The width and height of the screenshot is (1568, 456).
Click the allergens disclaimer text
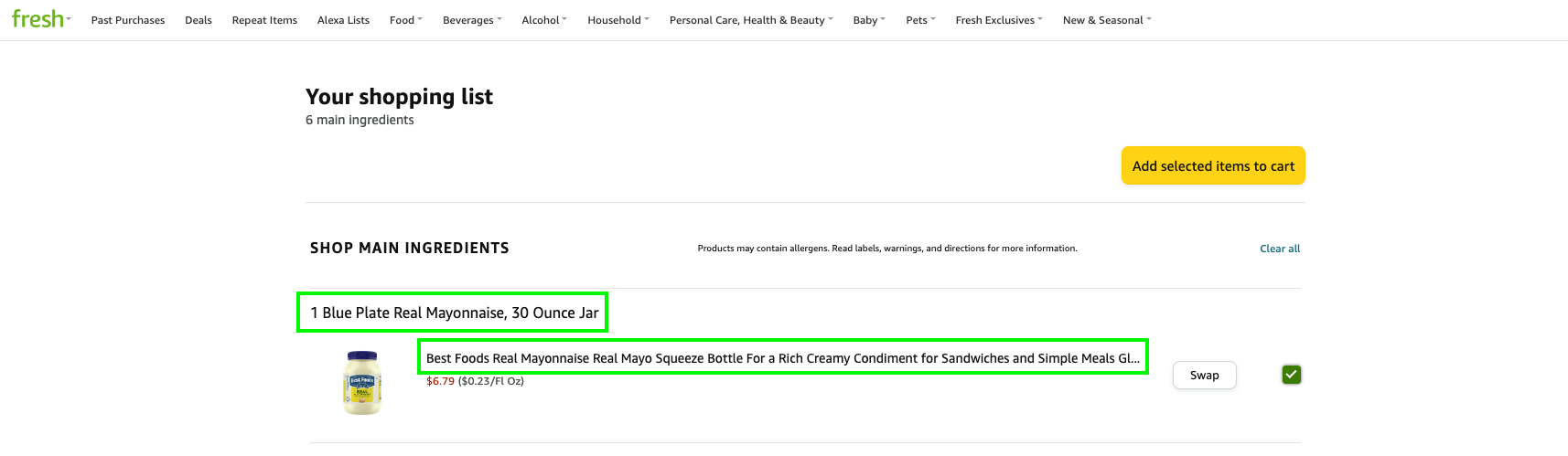pos(887,249)
